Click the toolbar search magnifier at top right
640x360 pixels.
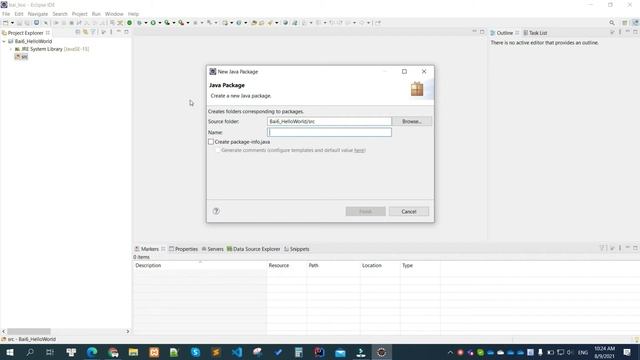(612, 23)
